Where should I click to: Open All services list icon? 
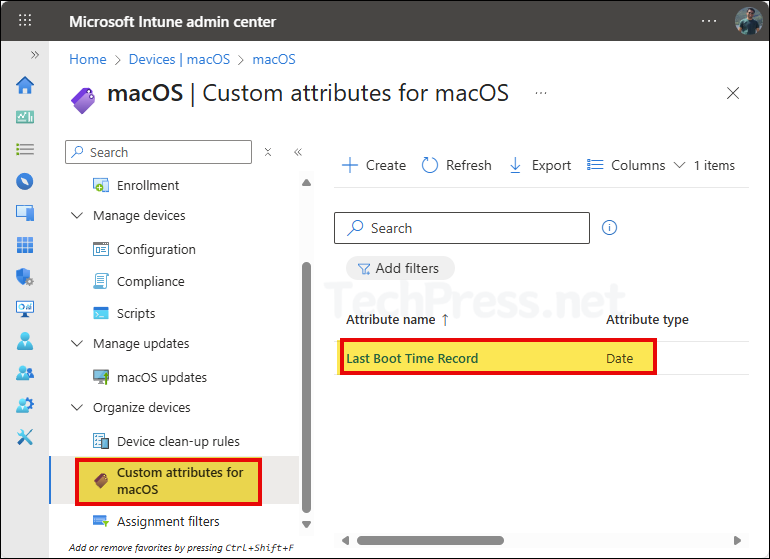click(25, 149)
